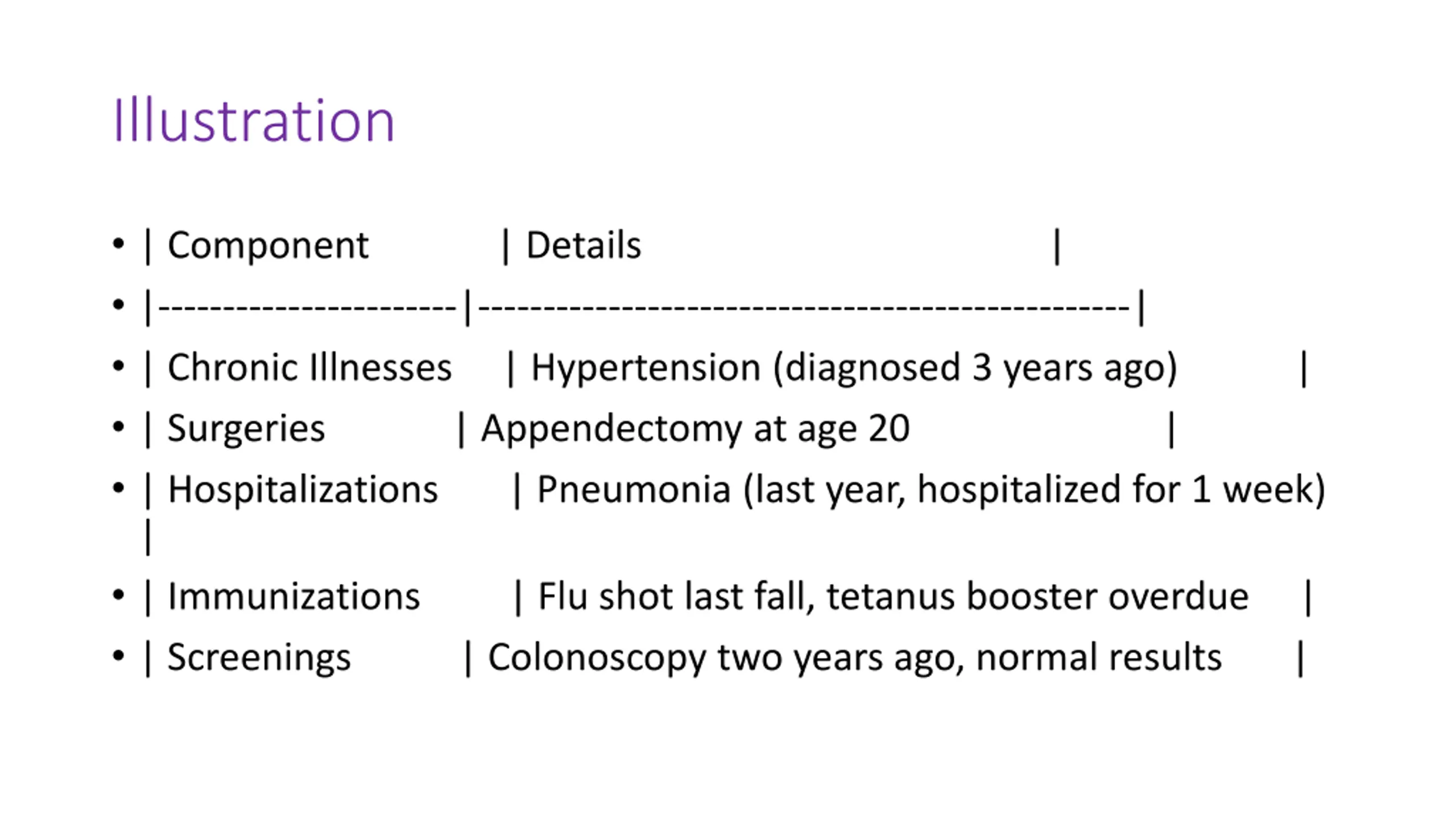Select the Component header text
This screenshot has width=1456, height=819.
pyautogui.click(x=268, y=246)
